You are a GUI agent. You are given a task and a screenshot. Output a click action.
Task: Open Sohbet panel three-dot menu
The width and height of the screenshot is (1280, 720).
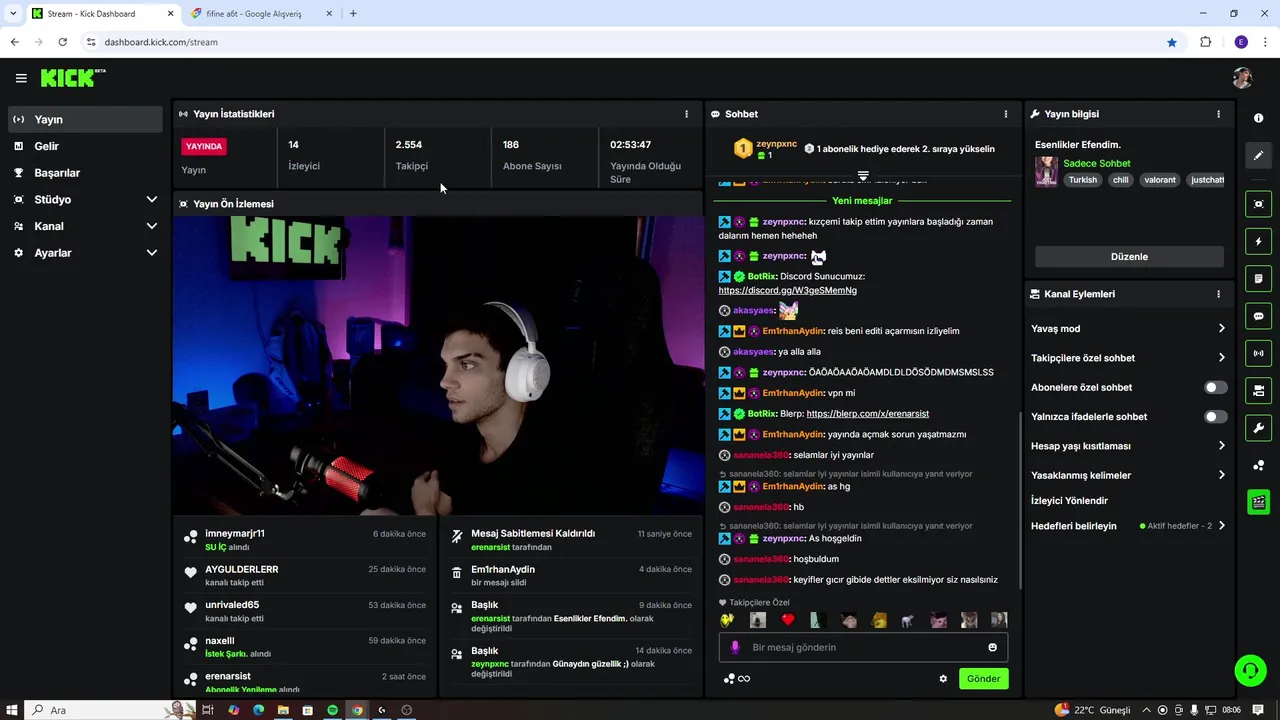click(1005, 114)
